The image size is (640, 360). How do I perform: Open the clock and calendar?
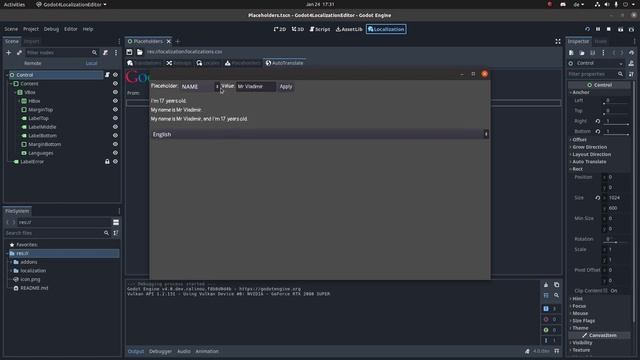tap(320, 4)
